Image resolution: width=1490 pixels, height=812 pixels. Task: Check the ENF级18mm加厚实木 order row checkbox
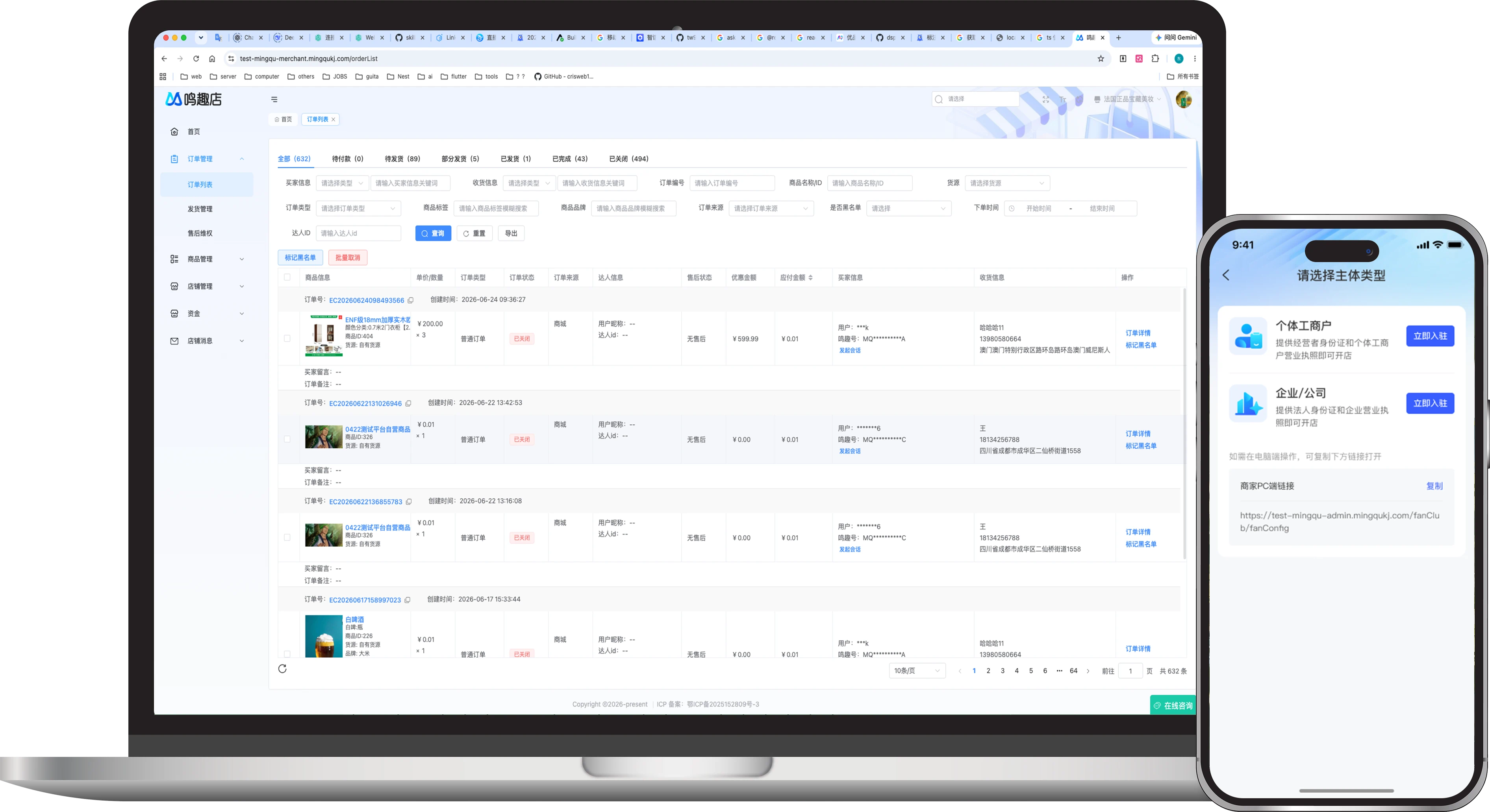[x=287, y=338]
